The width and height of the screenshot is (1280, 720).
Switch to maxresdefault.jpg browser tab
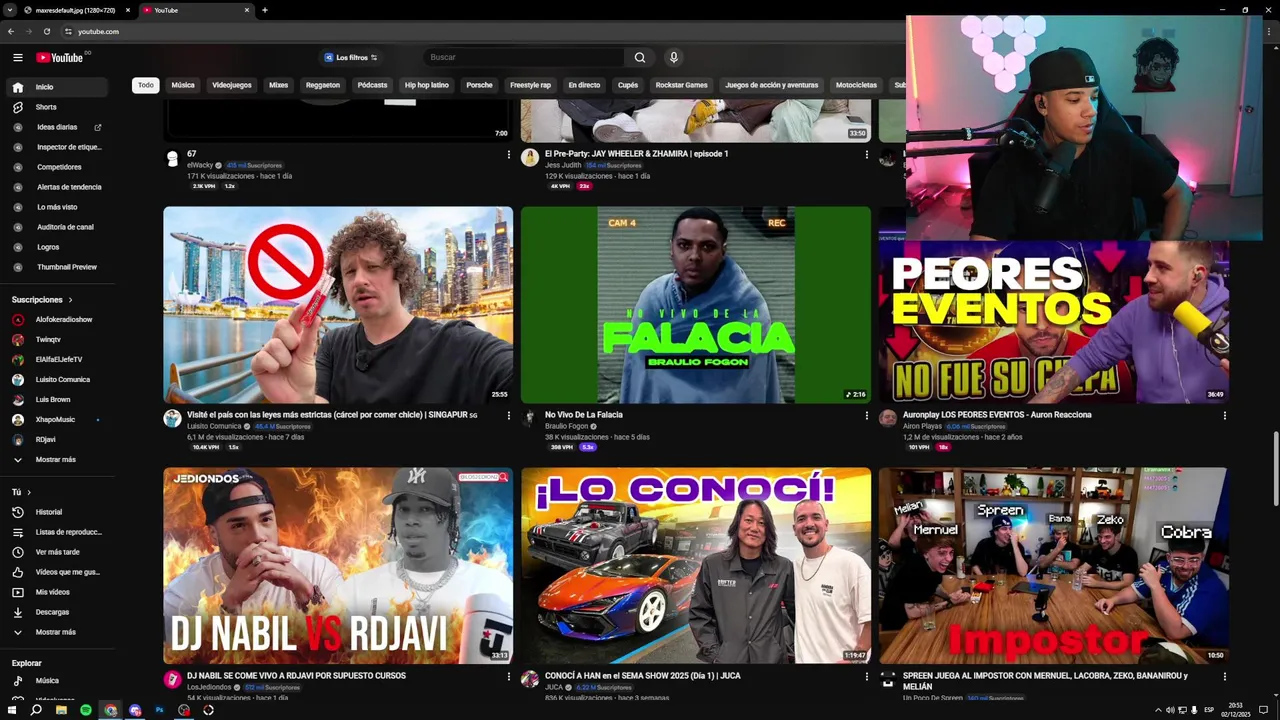pos(77,10)
